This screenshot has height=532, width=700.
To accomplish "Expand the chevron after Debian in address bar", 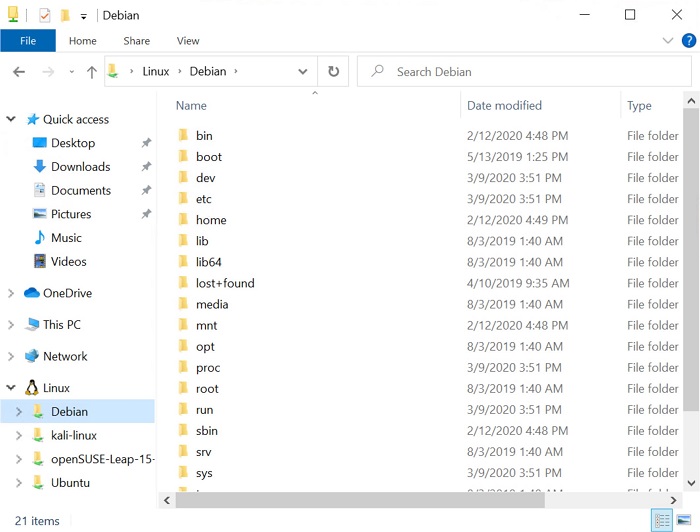I will 236,71.
